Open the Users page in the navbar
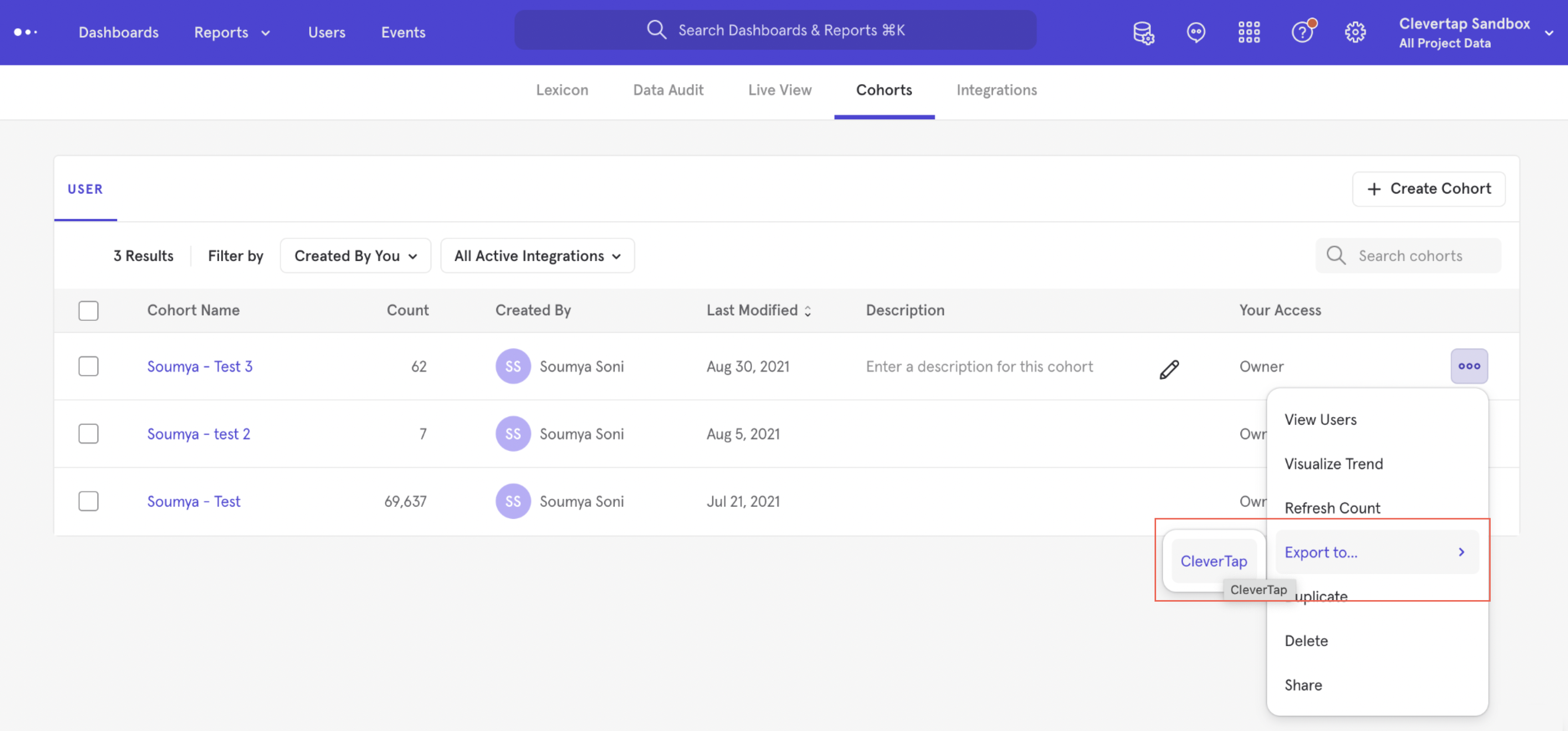 pyautogui.click(x=326, y=32)
